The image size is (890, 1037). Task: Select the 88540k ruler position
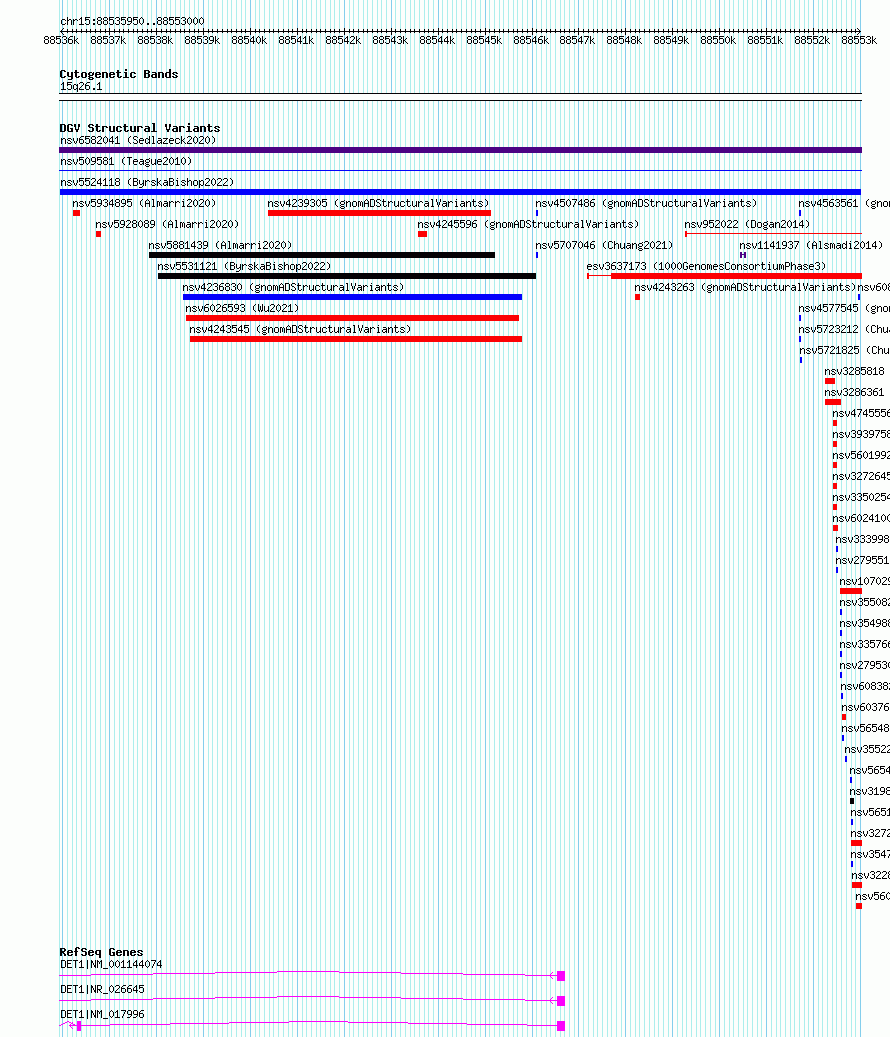(249, 40)
